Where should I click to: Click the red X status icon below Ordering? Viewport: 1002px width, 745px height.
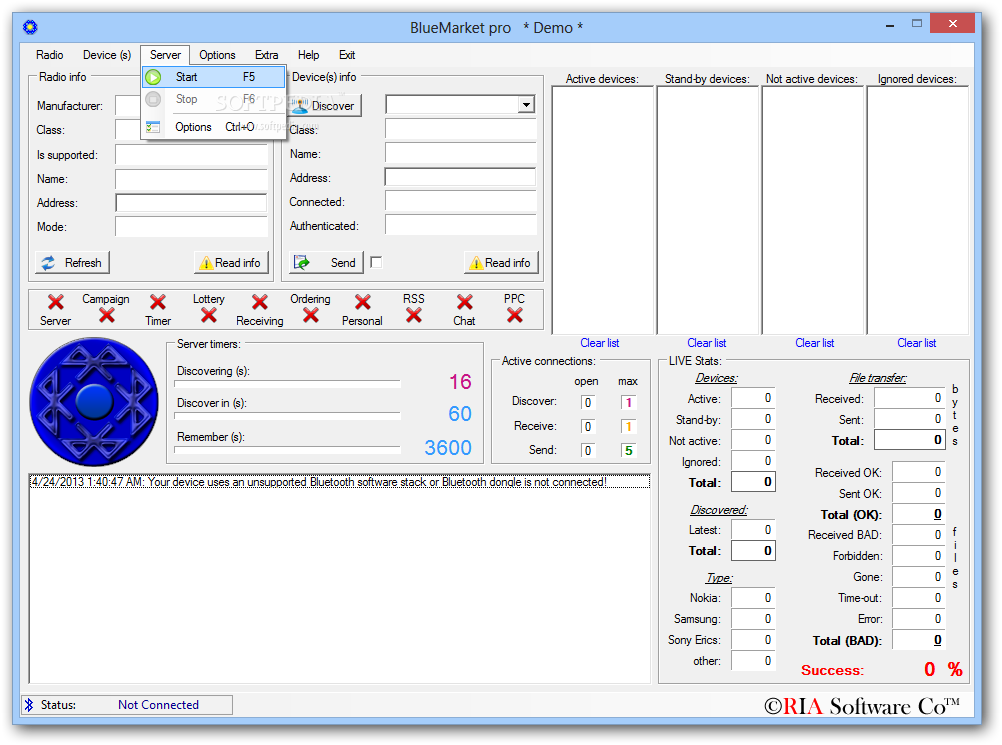click(311, 315)
